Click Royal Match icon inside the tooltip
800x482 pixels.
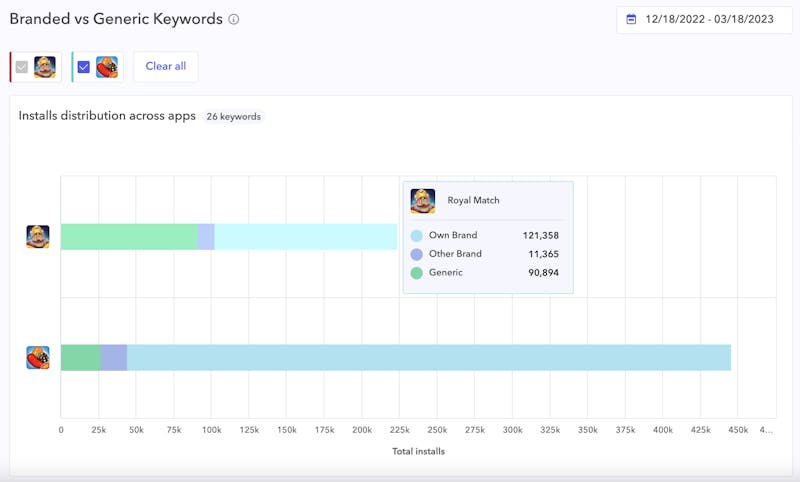click(x=423, y=201)
